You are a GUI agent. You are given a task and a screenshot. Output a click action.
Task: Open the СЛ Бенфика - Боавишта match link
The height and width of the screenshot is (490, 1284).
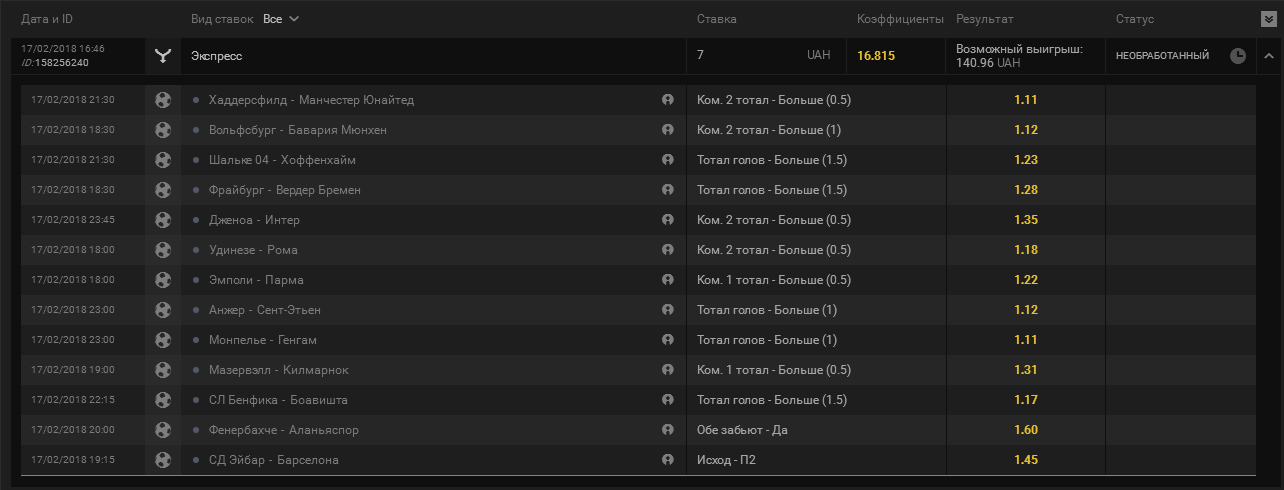[278, 400]
